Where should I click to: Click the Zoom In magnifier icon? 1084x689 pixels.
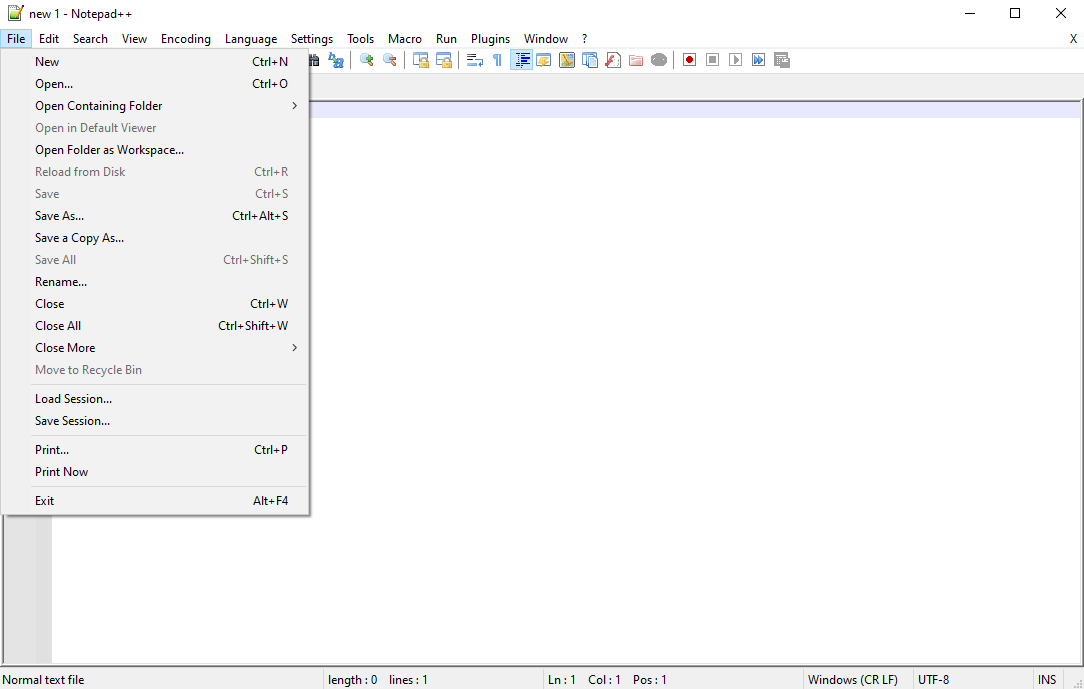pos(367,60)
